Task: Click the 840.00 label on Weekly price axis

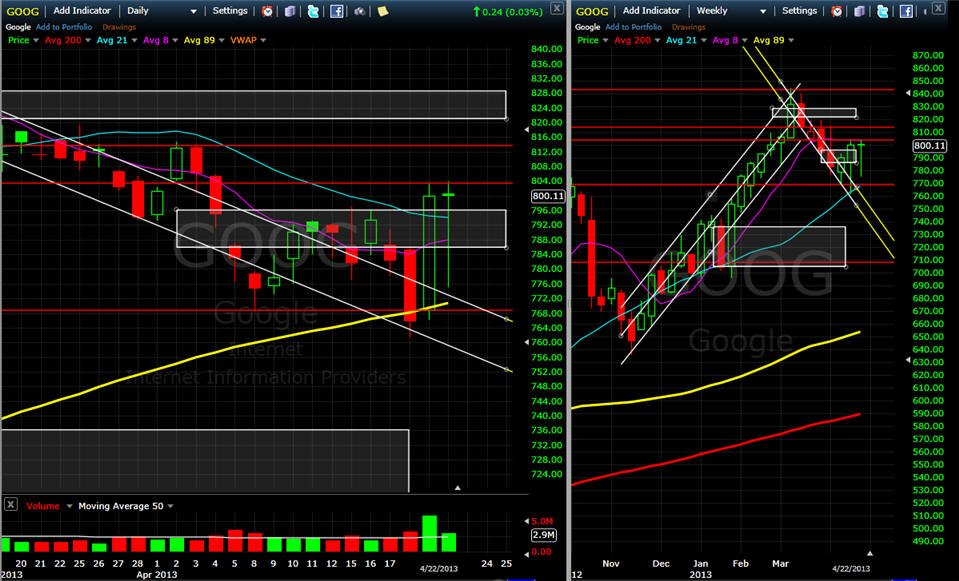Action: click(928, 94)
